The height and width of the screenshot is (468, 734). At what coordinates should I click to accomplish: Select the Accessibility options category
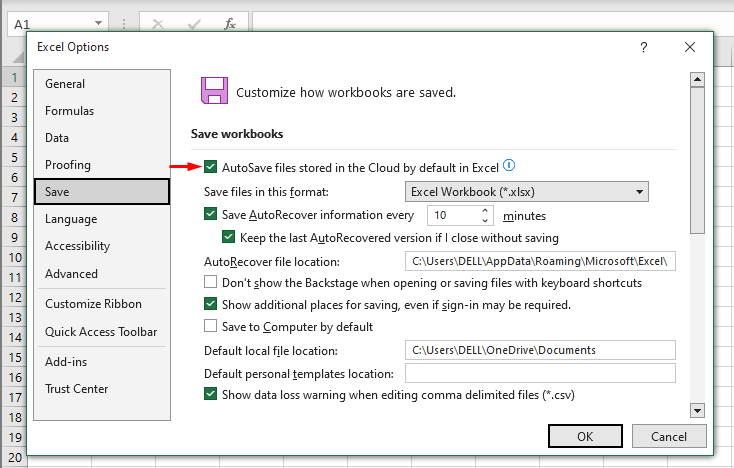coord(102,246)
